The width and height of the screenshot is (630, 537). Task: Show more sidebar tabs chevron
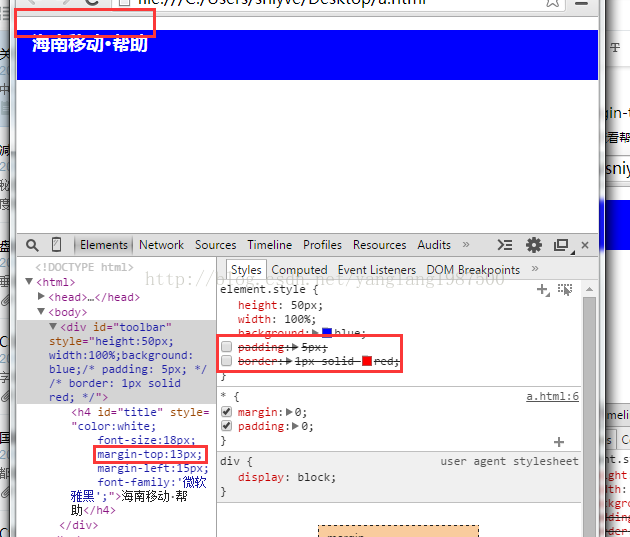pos(535,269)
